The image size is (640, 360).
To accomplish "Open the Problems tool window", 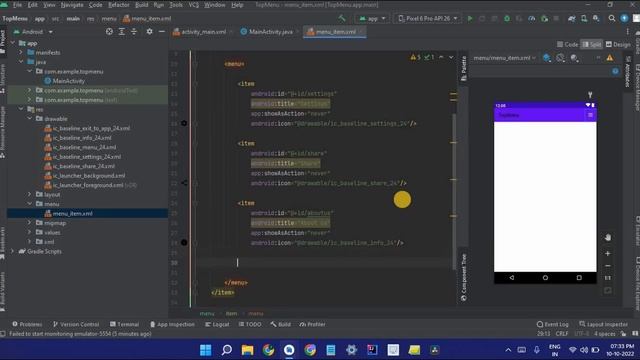I will 27,324.
